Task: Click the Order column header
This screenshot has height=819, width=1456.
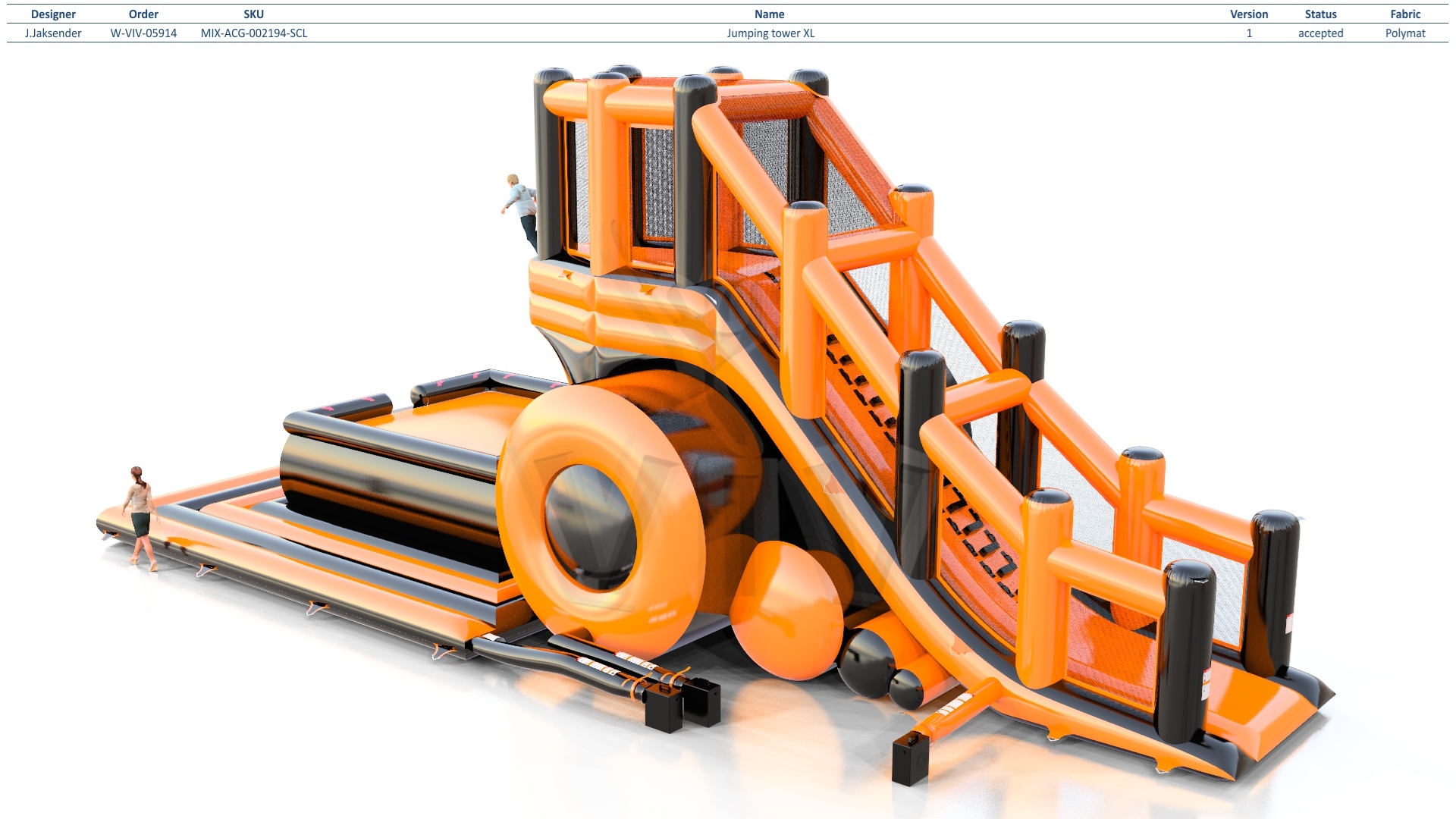Action: pos(143,14)
